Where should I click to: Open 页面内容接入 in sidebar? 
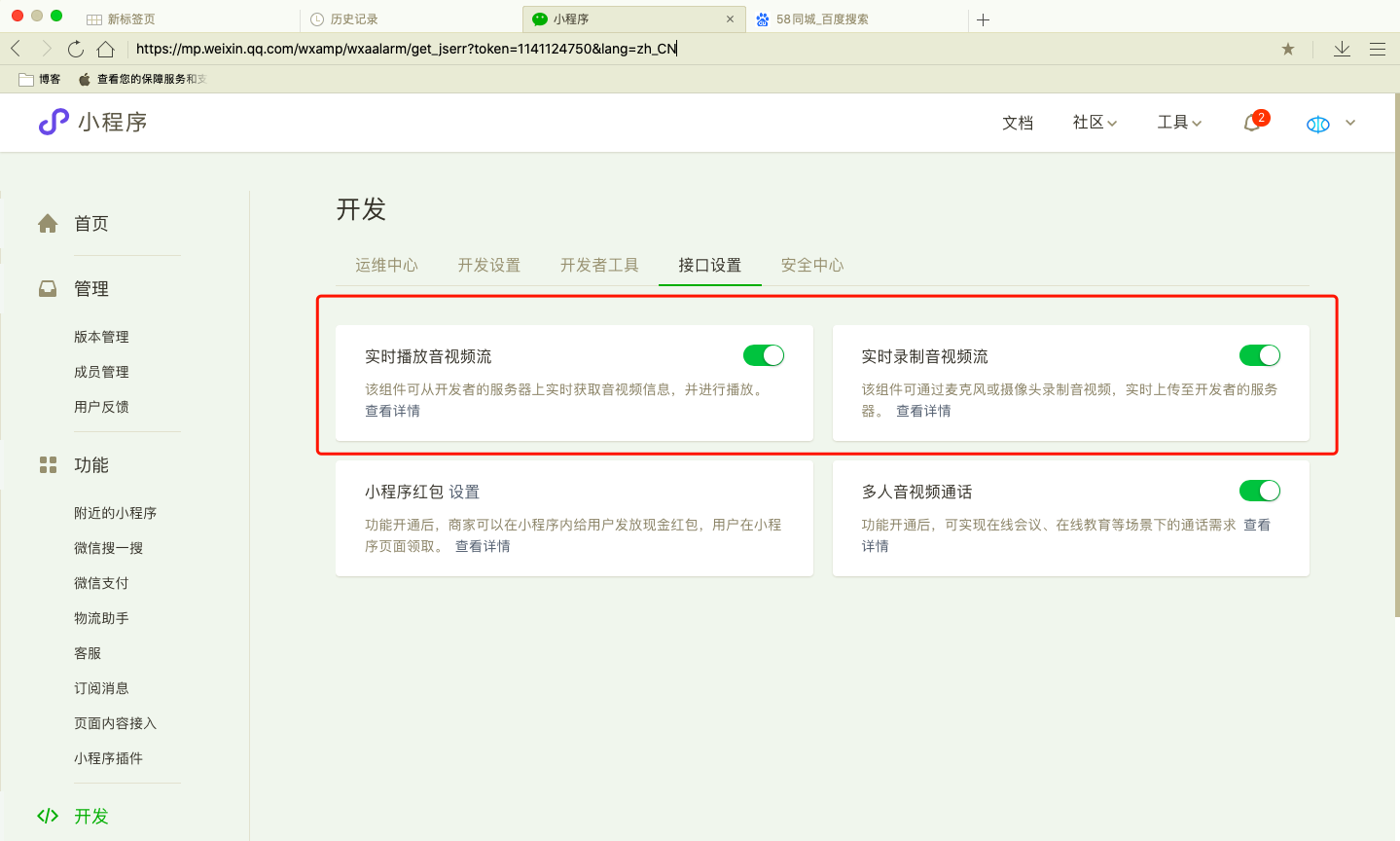[115, 723]
